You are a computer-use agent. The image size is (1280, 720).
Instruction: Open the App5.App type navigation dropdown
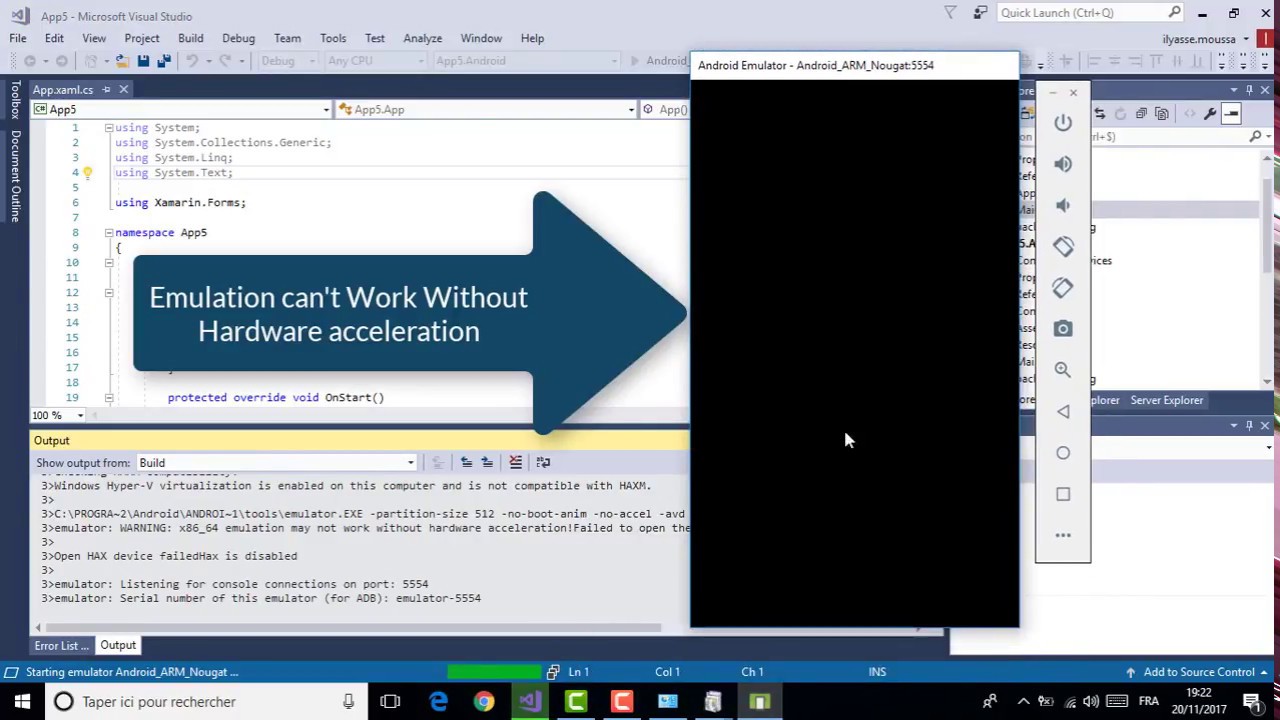486,109
